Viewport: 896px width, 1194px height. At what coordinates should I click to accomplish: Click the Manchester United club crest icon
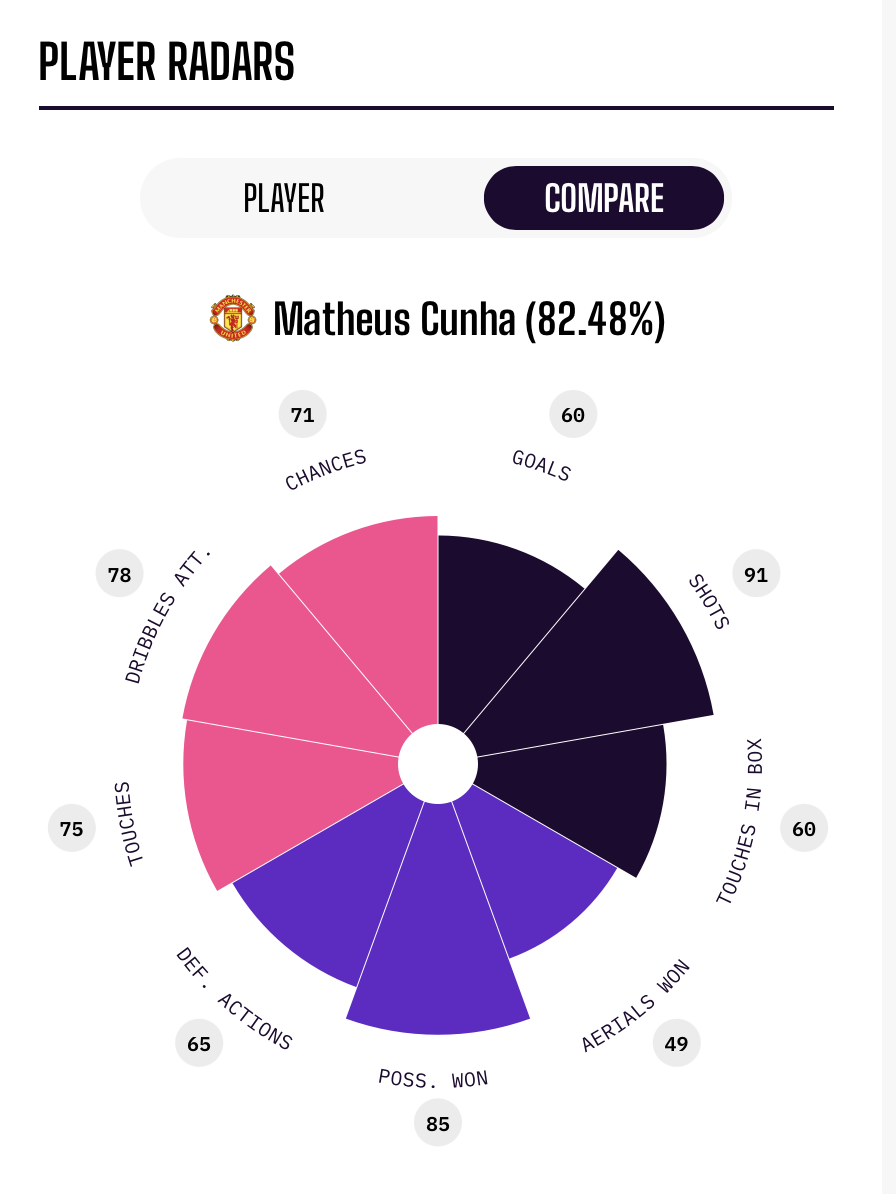[x=232, y=319]
